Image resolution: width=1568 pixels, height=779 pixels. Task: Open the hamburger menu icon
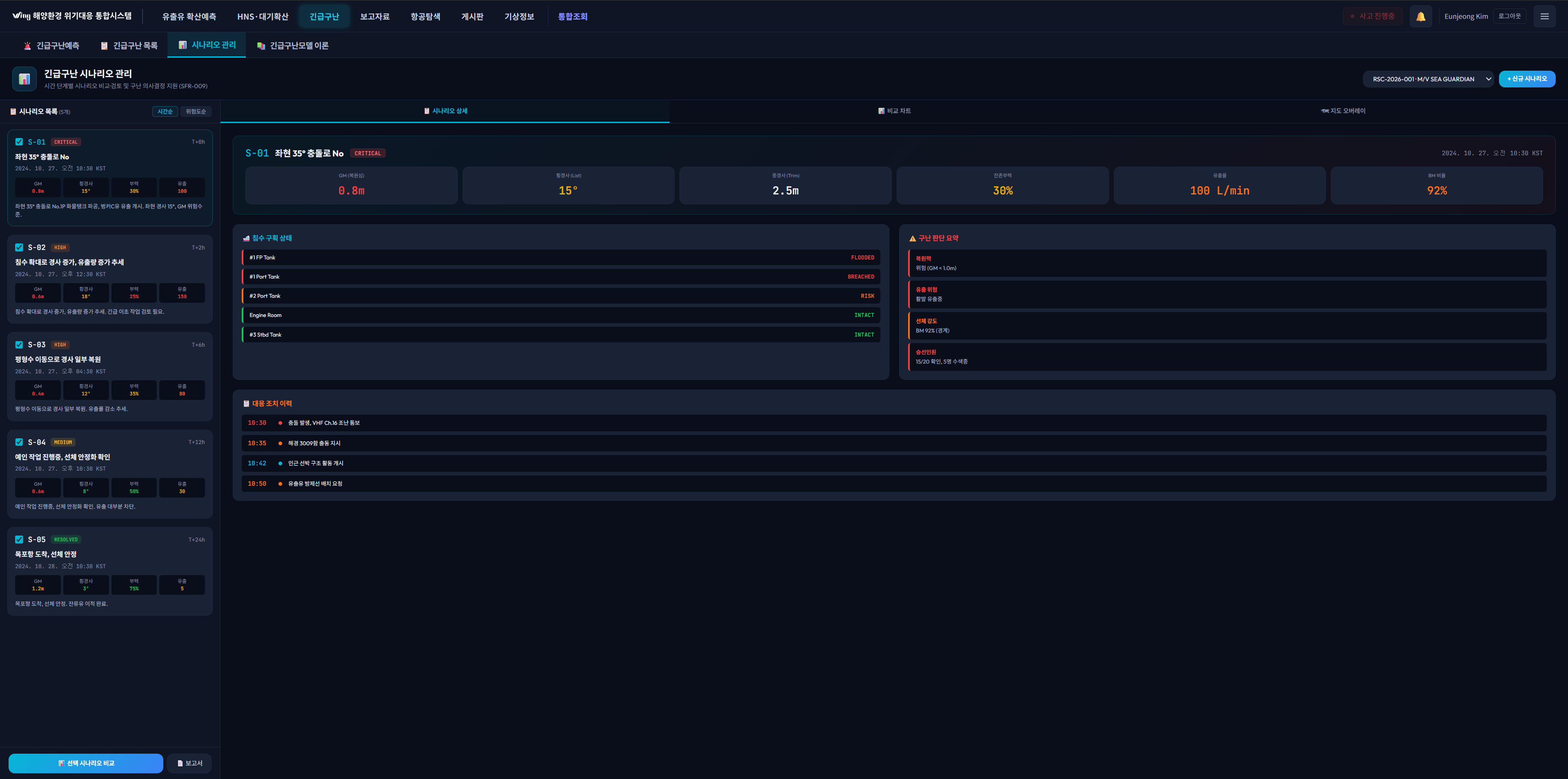coord(1543,16)
